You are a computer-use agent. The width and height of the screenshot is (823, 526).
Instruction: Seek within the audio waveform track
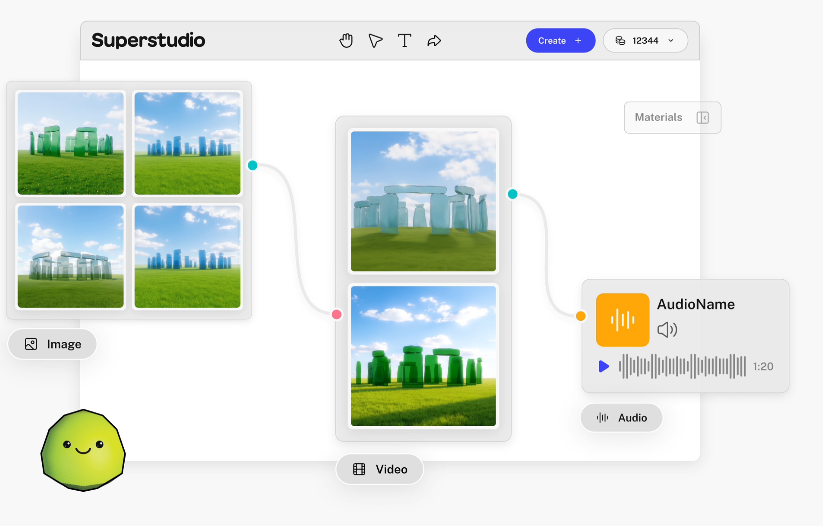point(682,366)
